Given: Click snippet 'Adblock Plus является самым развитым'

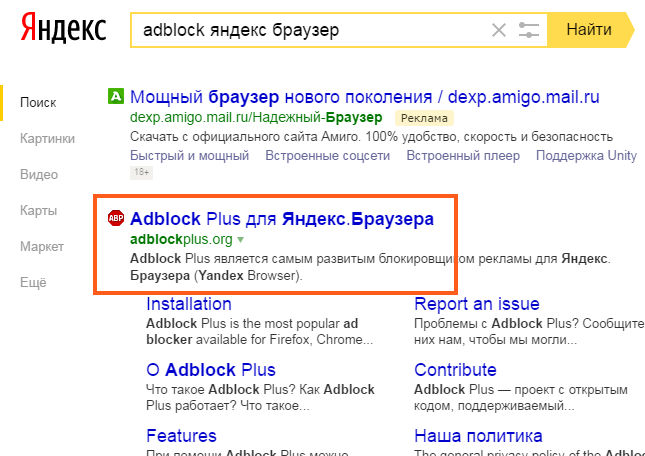Looking at the screenshot, I should coord(253,259).
